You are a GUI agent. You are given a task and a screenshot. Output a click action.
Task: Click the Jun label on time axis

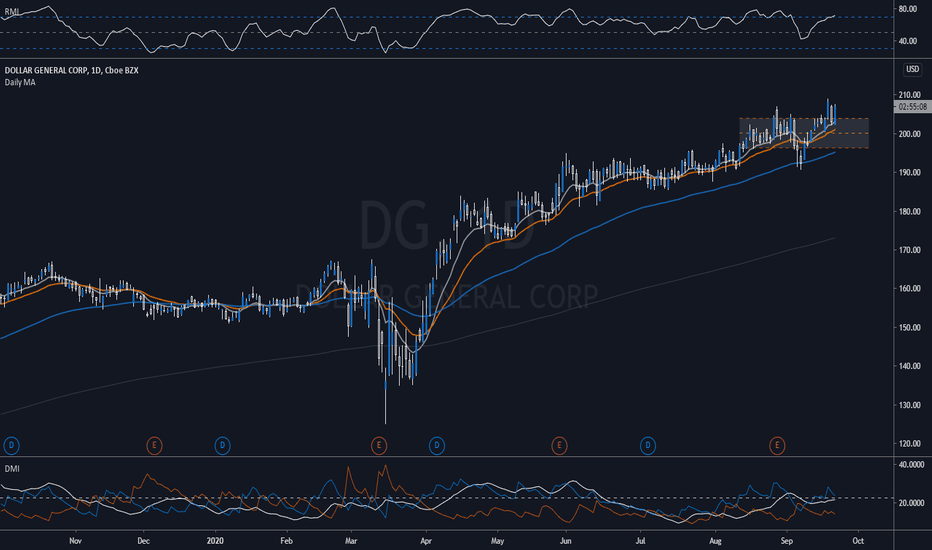[565, 541]
